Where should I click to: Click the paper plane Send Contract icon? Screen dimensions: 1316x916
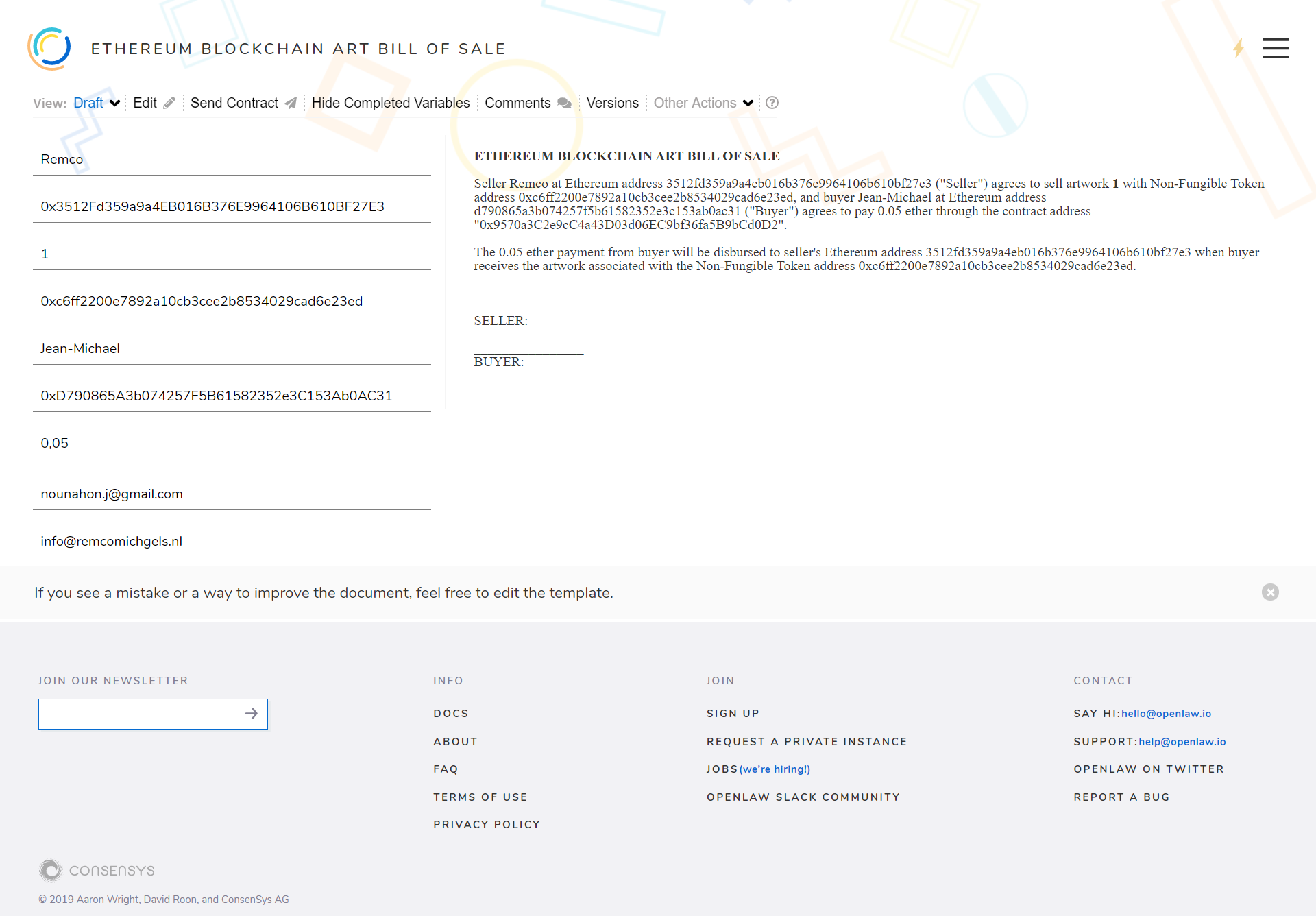click(x=291, y=103)
